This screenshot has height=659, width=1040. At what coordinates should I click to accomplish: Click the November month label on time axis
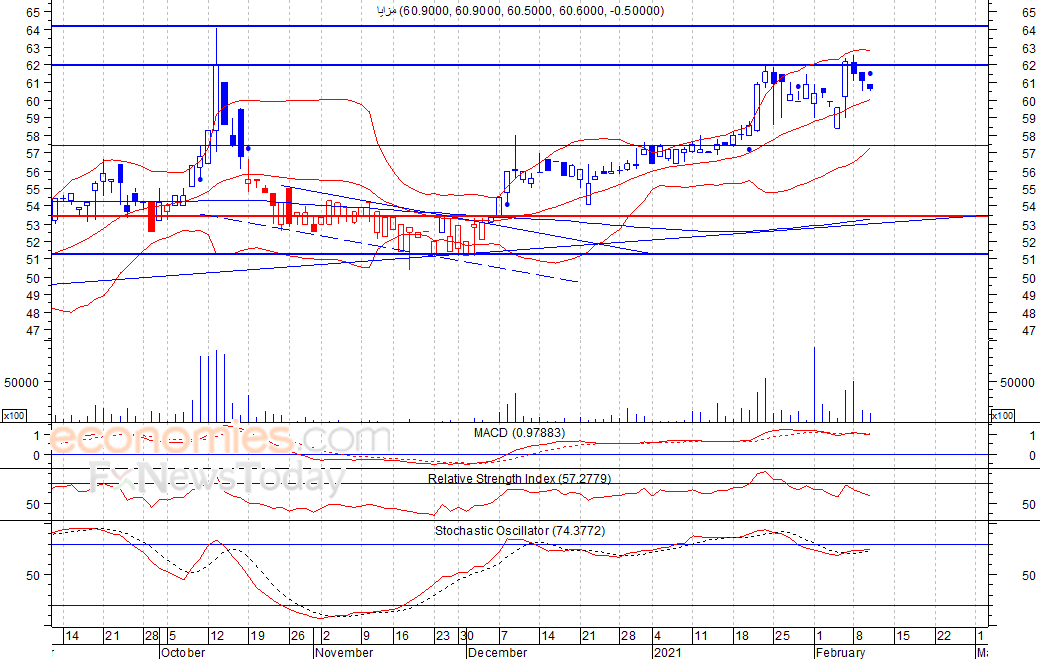click(344, 652)
